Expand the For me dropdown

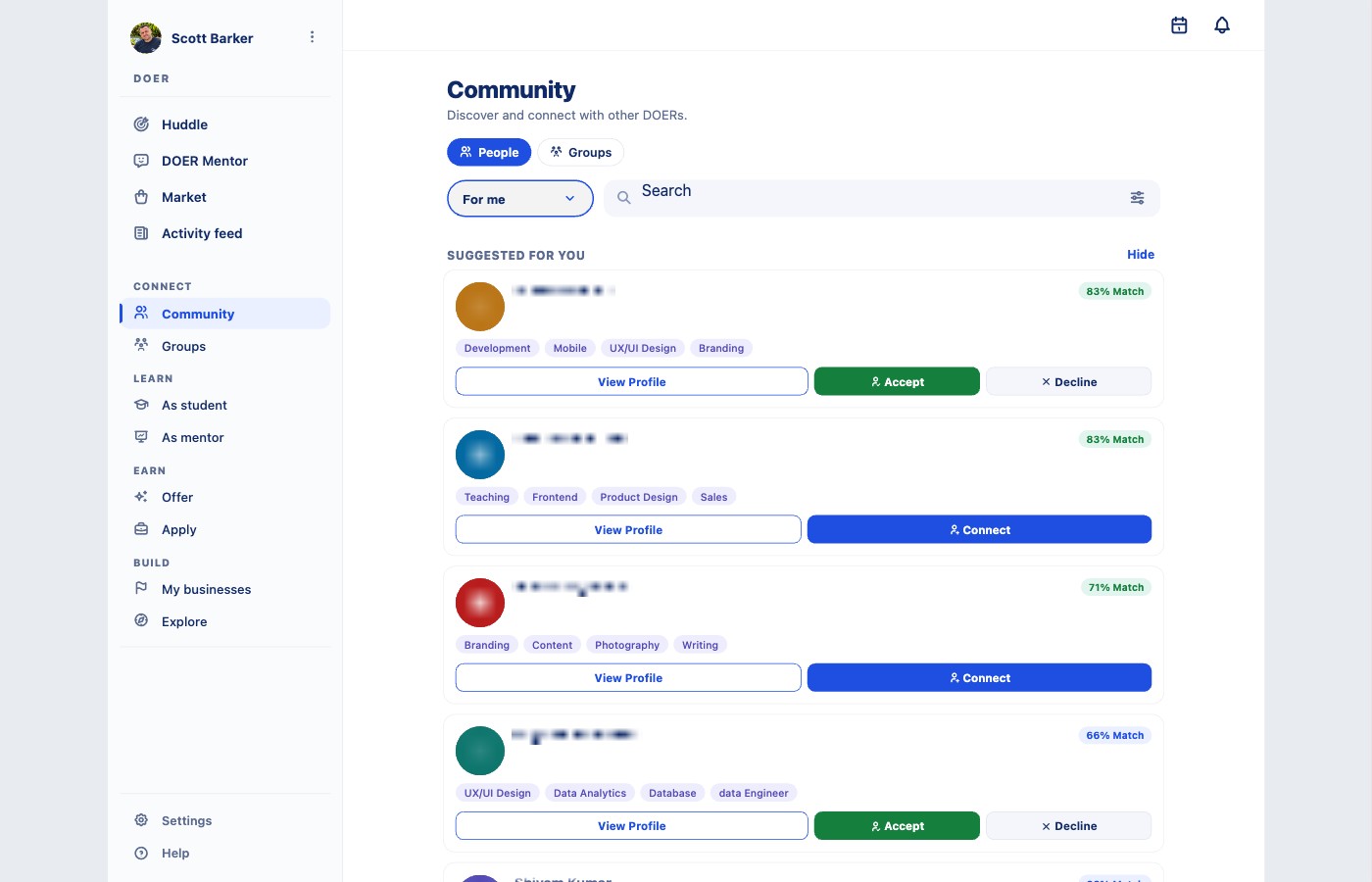[520, 198]
